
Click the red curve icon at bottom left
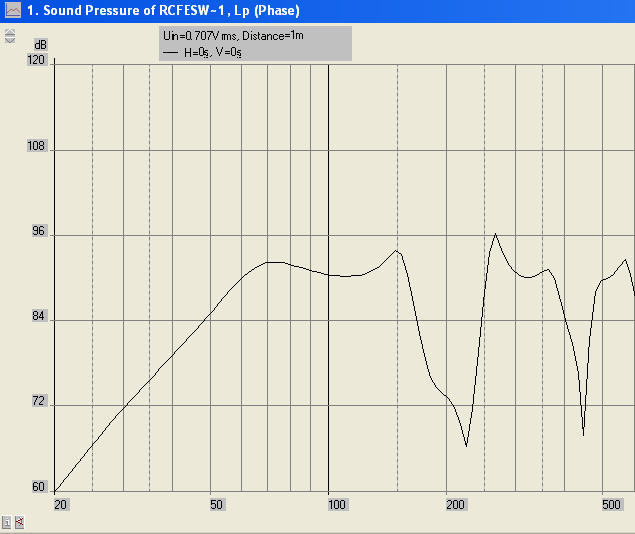[19, 522]
